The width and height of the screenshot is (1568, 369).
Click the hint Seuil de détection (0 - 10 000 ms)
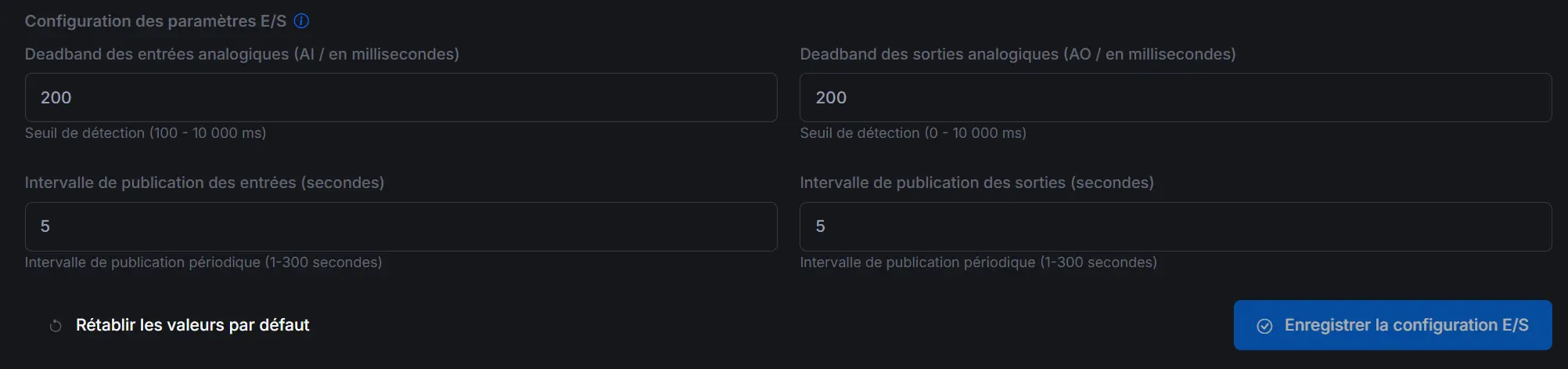click(x=913, y=133)
